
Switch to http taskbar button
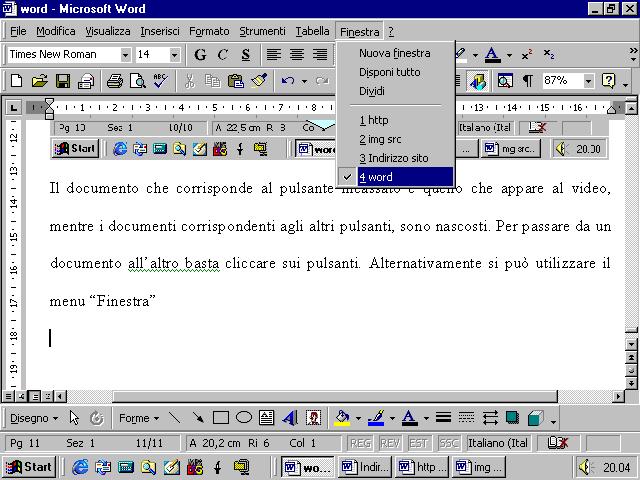[x=422, y=467]
